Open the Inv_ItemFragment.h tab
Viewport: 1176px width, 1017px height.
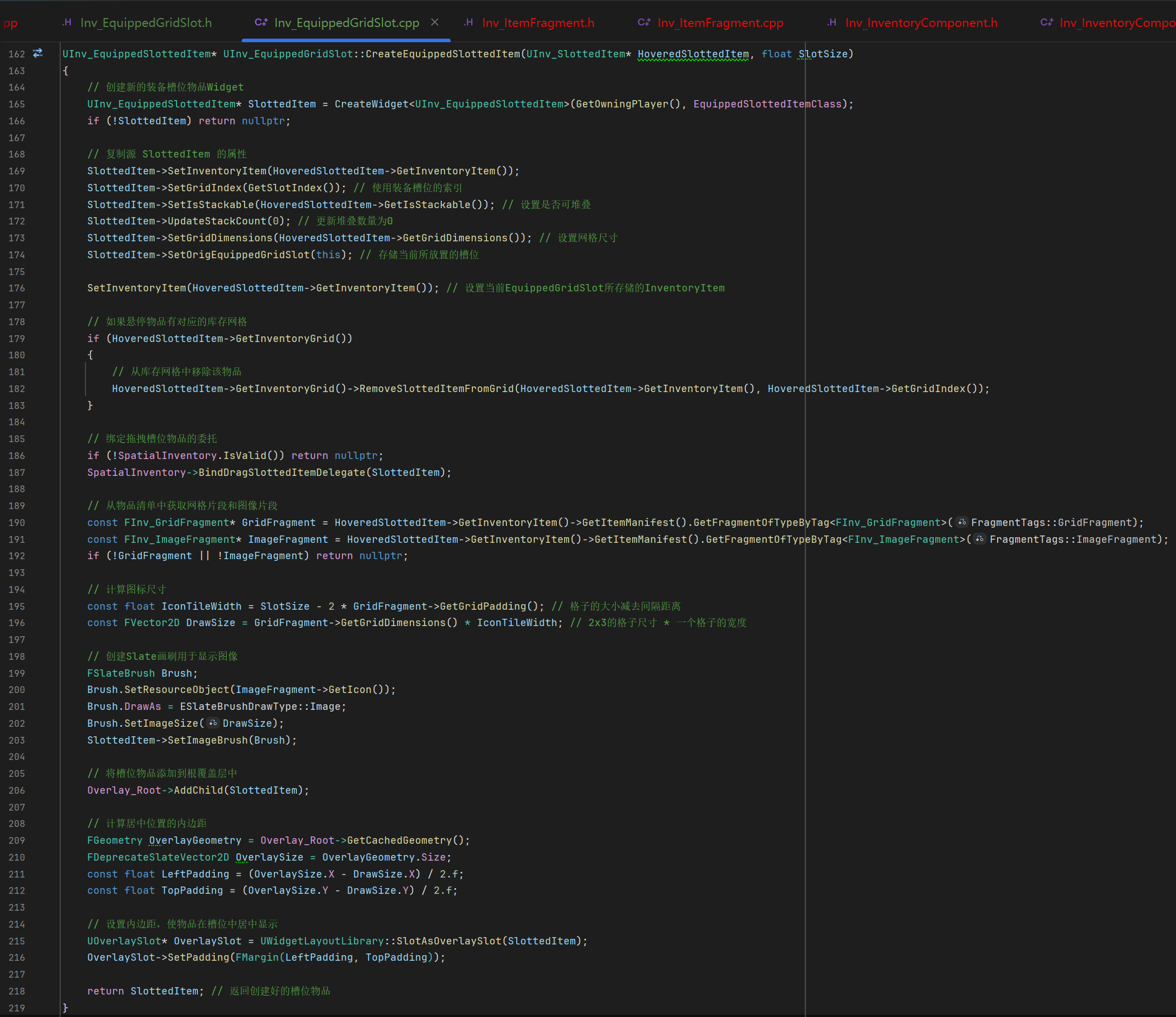tap(538, 22)
